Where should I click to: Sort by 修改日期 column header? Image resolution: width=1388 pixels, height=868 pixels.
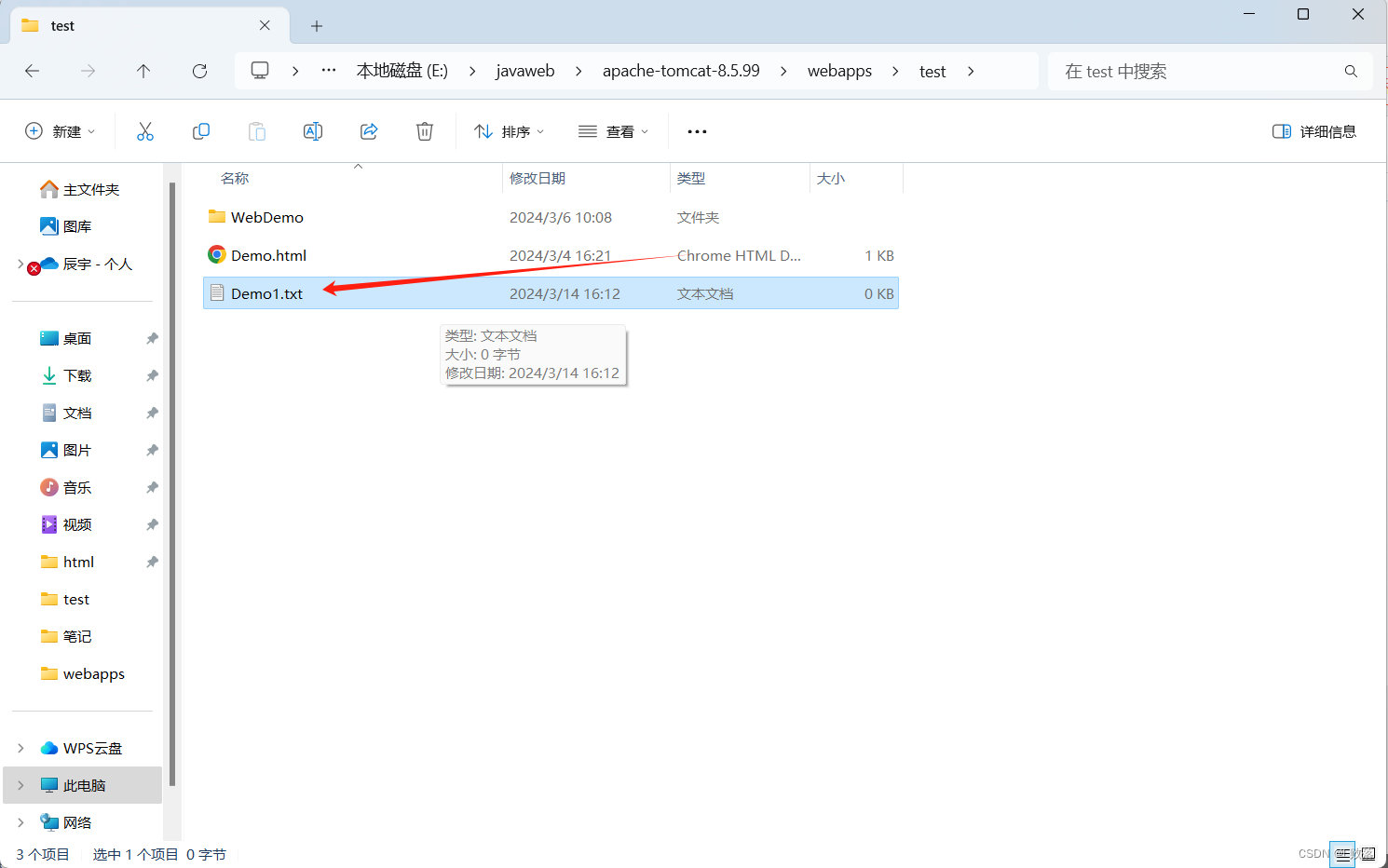tap(538, 178)
